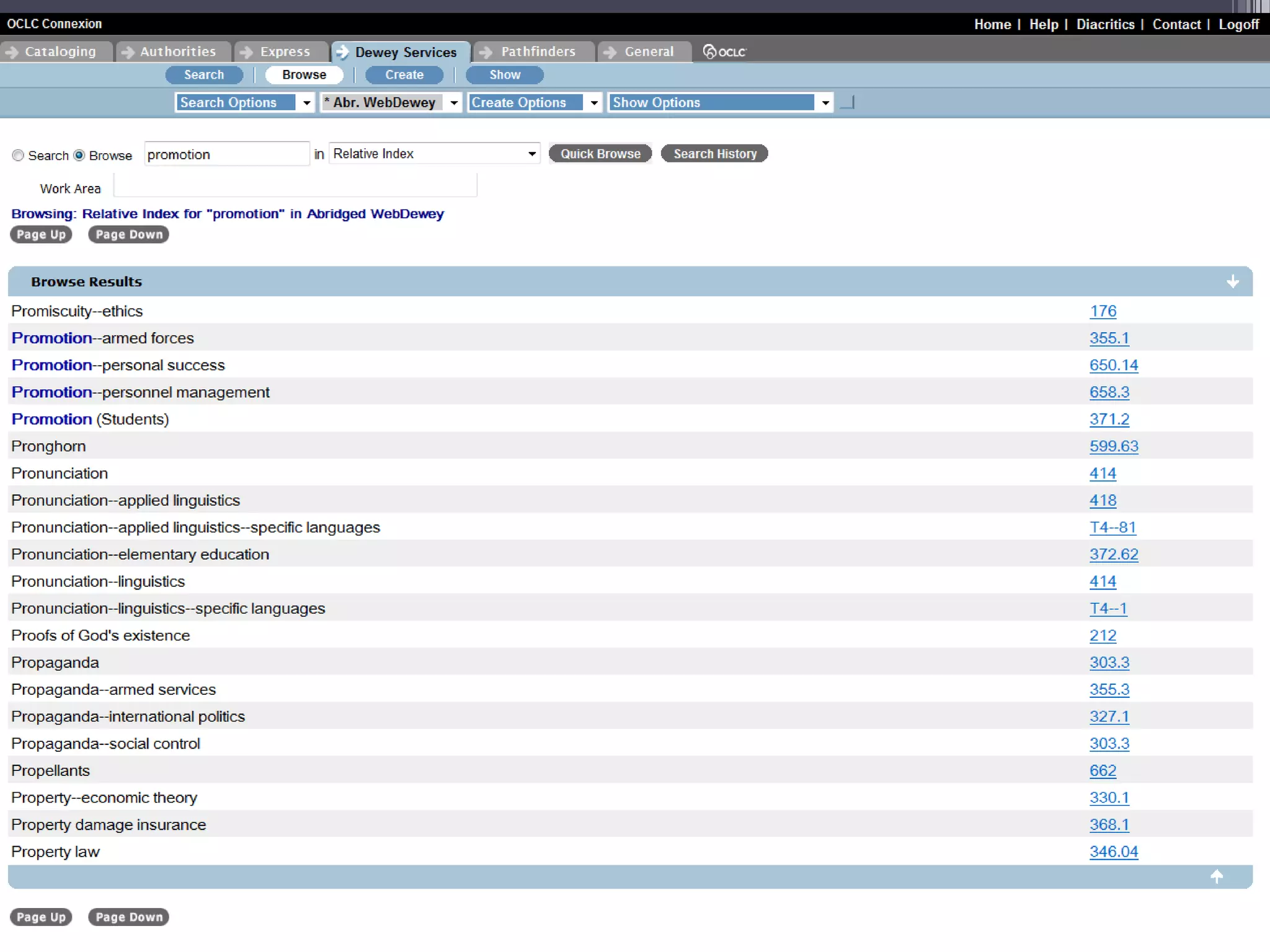Click the arrow icon on Cataloging tab
The image size is (1270, 952).
point(12,52)
